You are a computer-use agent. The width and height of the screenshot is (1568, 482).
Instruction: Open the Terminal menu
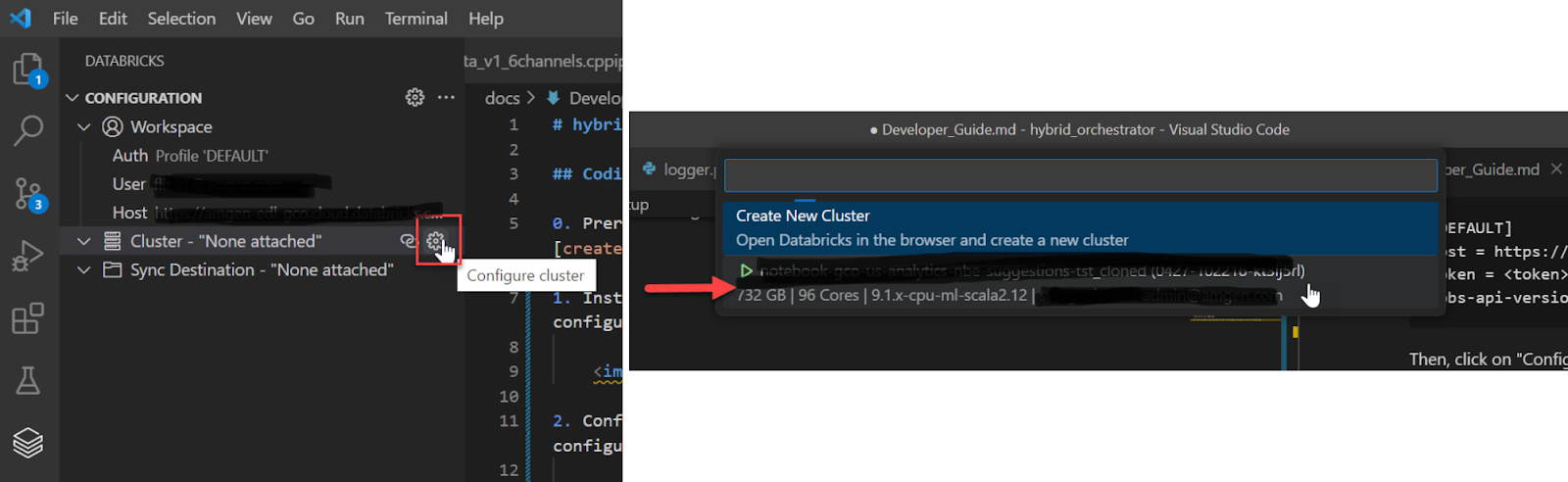pos(416,19)
